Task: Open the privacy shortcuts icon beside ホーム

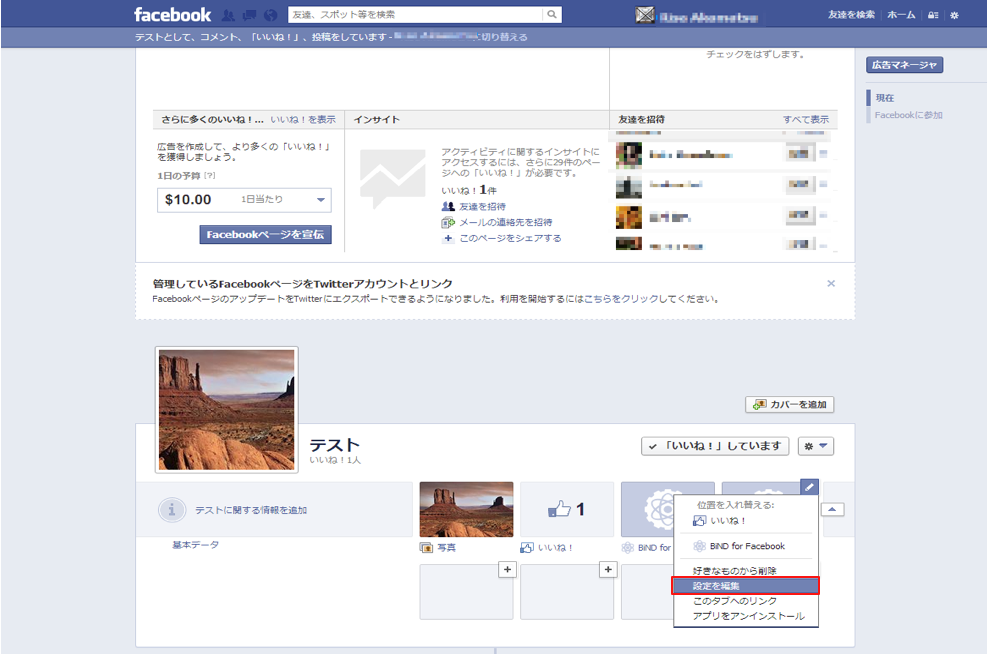Action: point(933,15)
